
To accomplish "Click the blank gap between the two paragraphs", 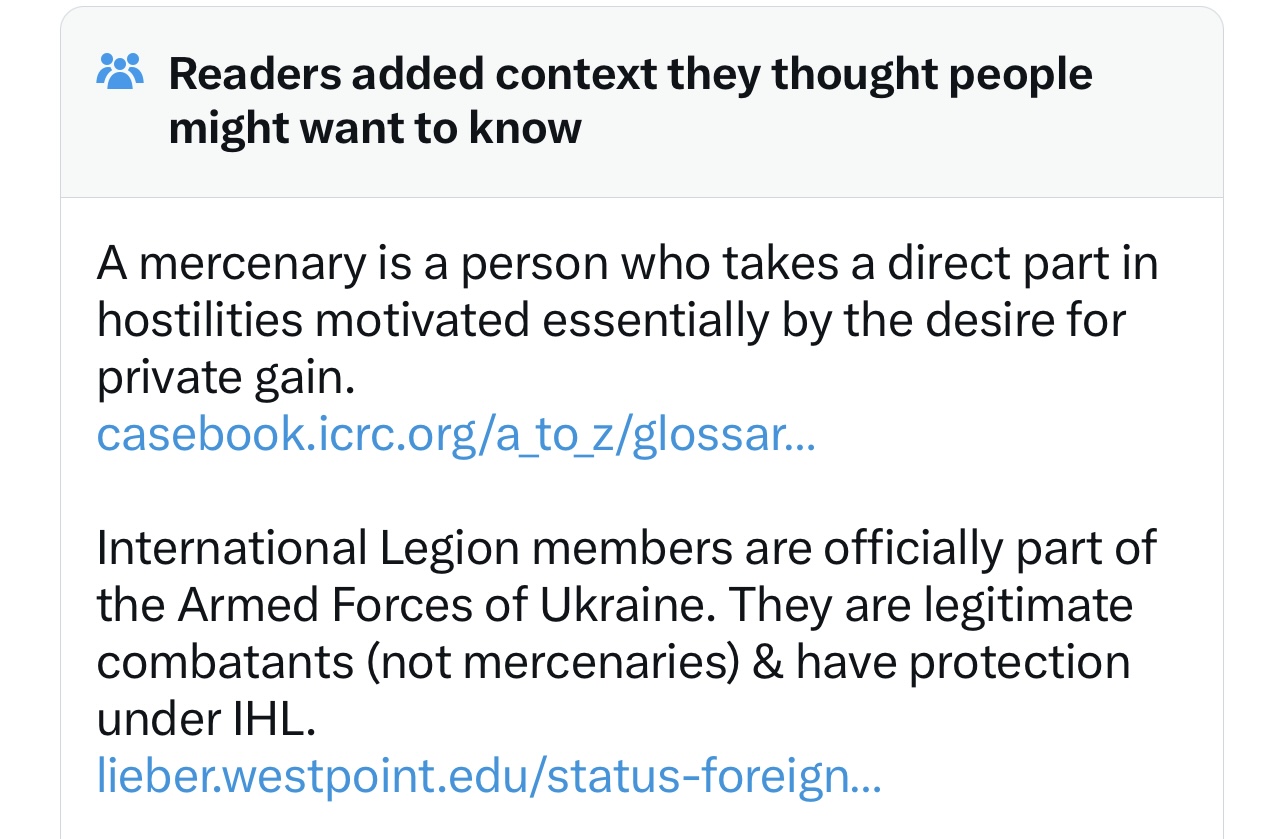I will click(x=642, y=491).
